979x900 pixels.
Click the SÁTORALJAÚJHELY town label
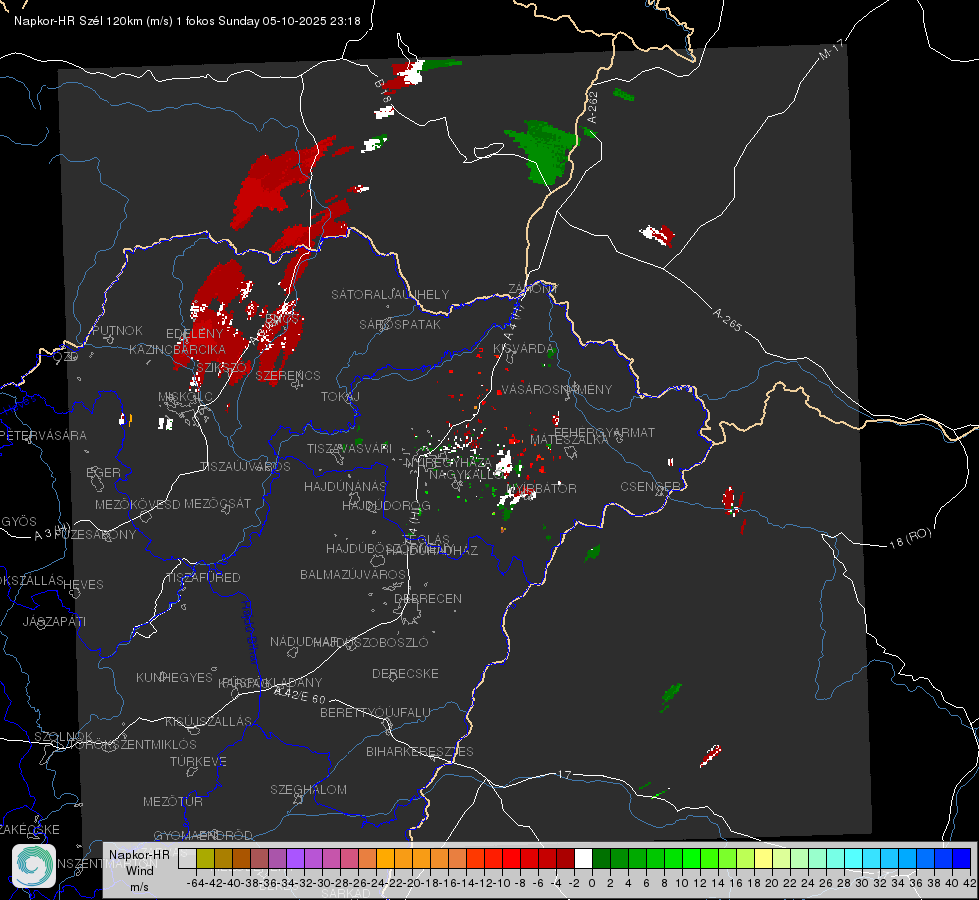pyautogui.click(x=390, y=294)
